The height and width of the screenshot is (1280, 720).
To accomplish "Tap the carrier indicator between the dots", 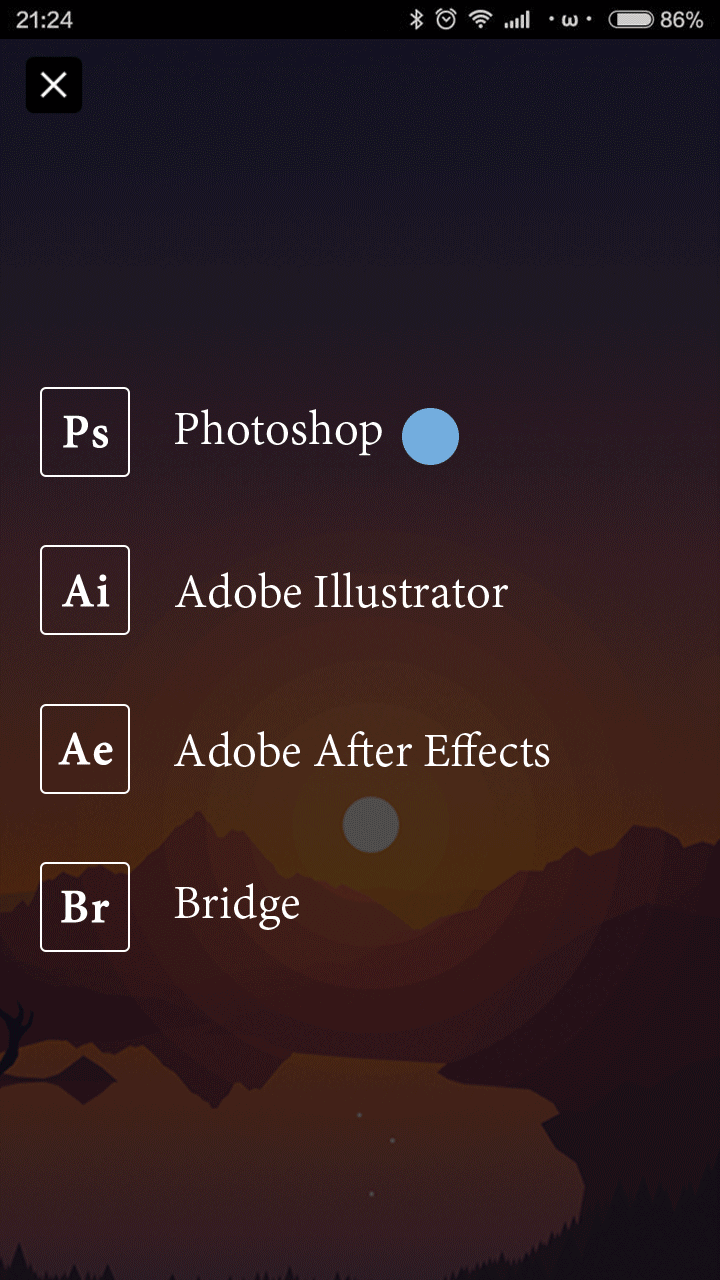I will tap(570, 19).
